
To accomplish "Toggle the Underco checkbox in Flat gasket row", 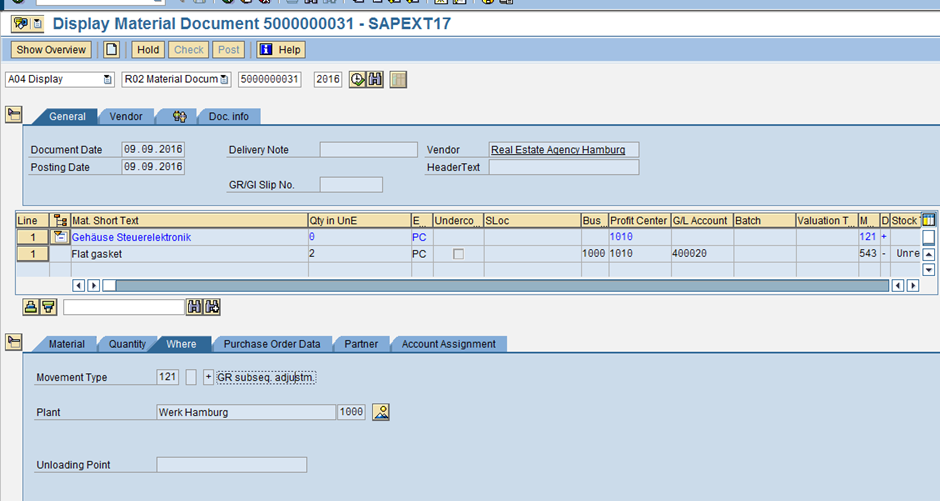I will pyautogui.click(x=458, y=254).
